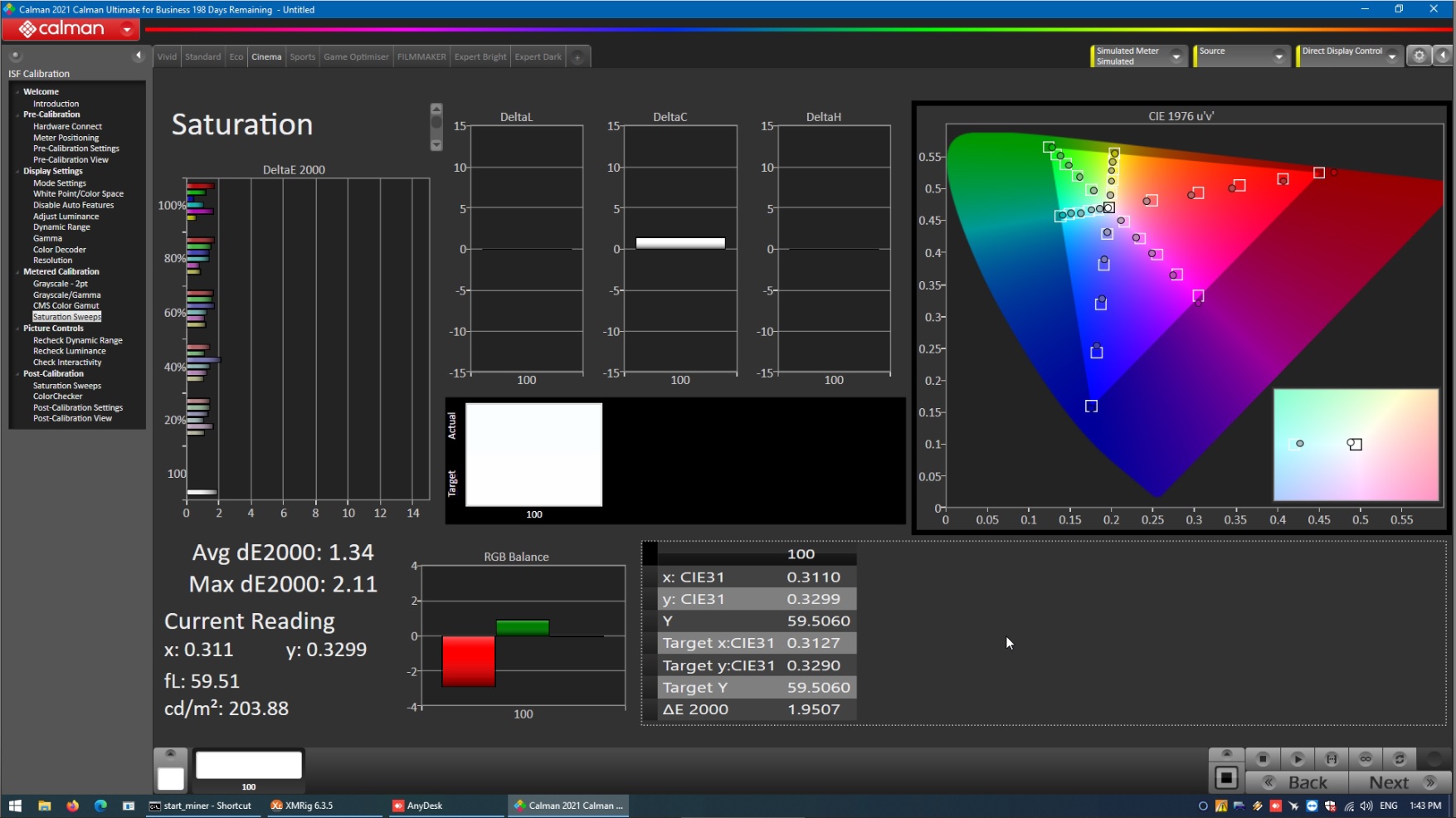Select the ColorChecker workflow step
1456x818 pixels.
[x=57, y=397]
